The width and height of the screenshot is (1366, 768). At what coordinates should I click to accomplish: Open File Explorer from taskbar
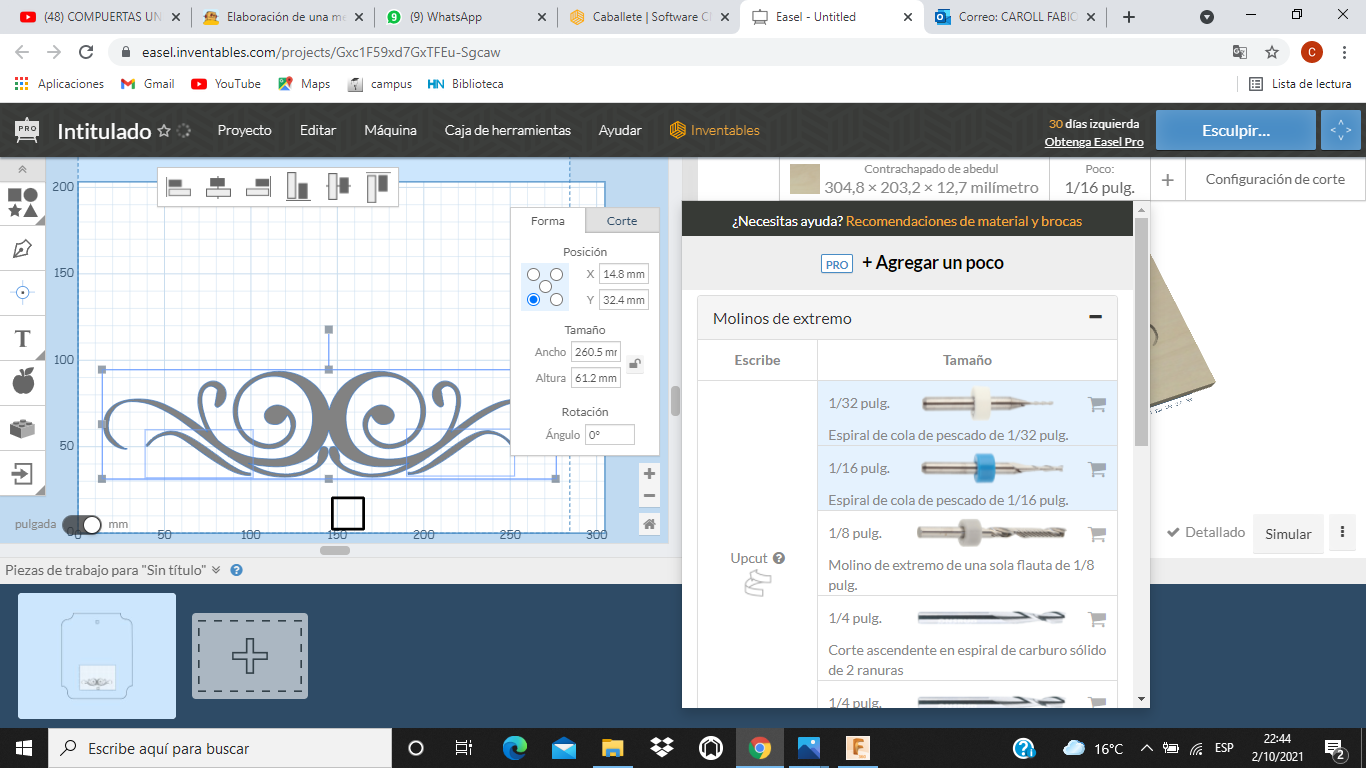[x=613, y=748]
